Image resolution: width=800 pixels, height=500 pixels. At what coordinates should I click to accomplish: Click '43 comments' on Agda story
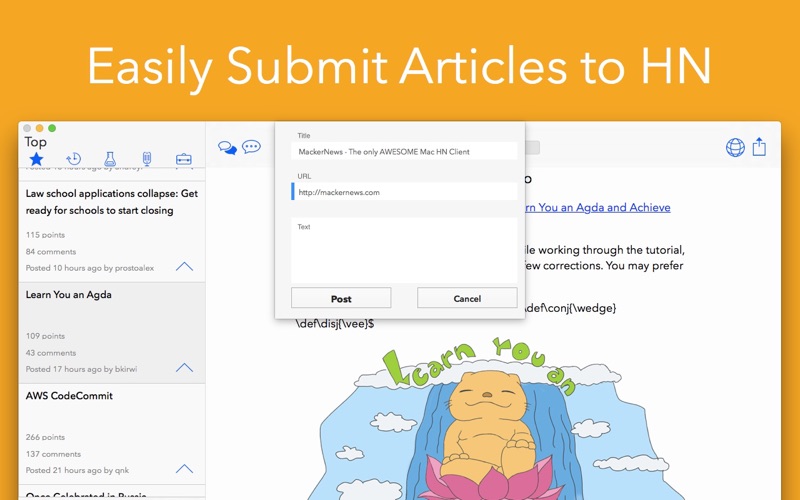(51, 353)
